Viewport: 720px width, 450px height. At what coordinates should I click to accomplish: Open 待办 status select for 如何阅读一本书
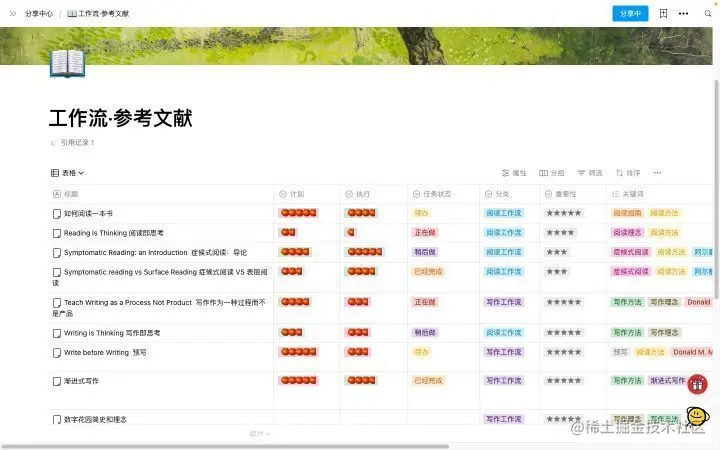pos(422,213)
